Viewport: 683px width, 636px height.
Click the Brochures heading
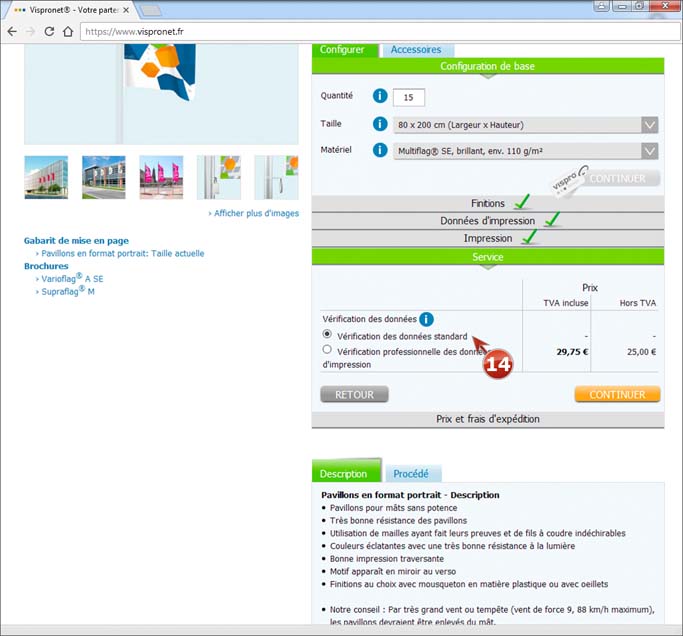46,266
